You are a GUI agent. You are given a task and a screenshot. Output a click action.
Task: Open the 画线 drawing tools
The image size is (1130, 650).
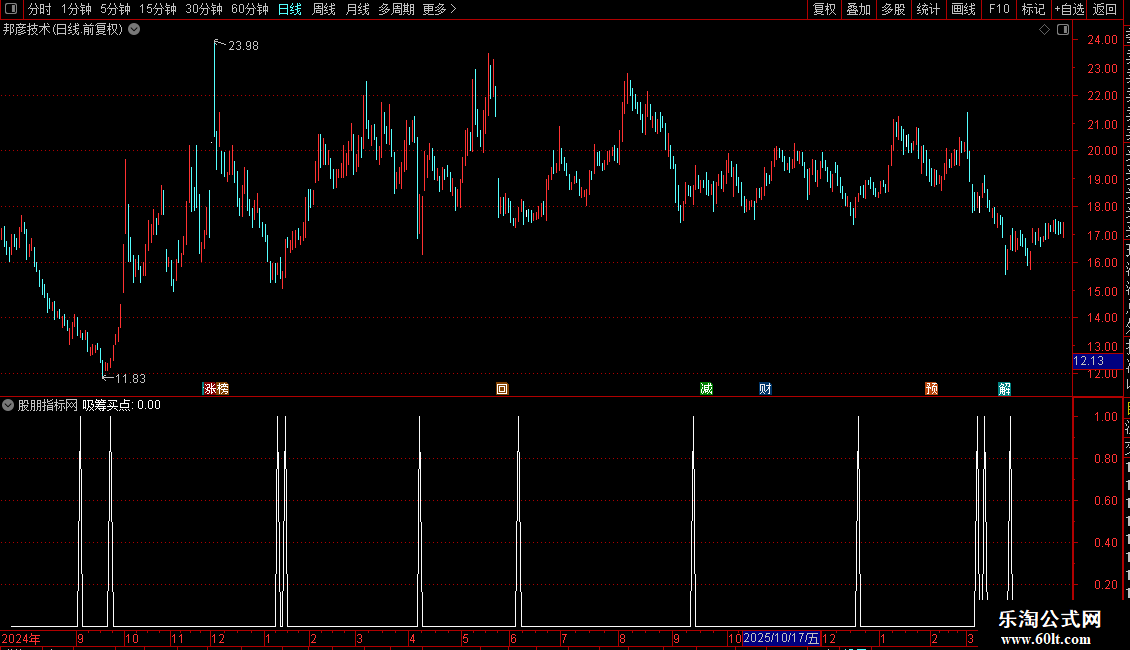964,9
